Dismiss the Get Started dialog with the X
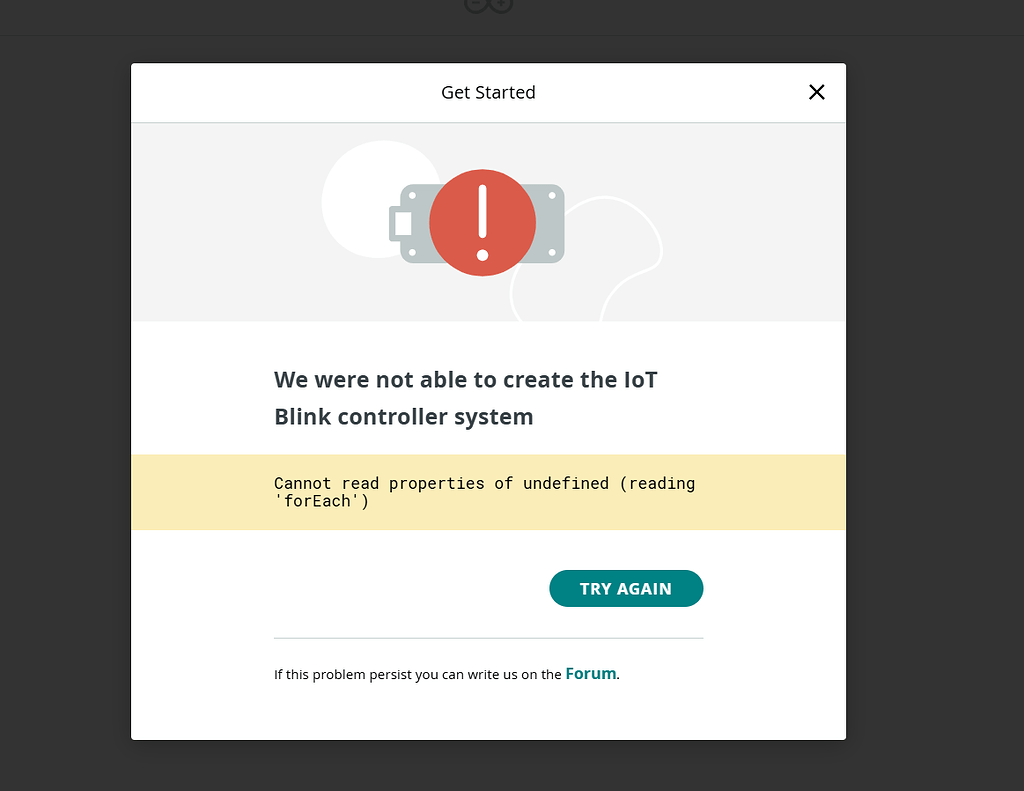The width and height of the screenshot is (1024, 791). coord(817,91)
